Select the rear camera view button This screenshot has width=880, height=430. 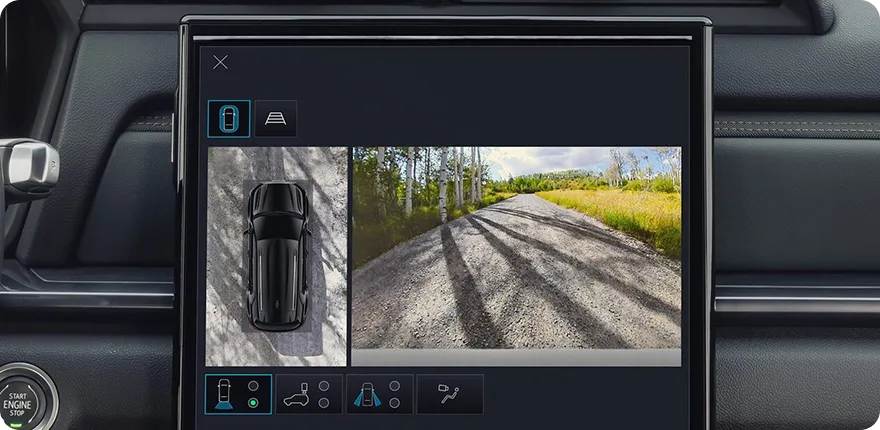[x=238, y=395]
